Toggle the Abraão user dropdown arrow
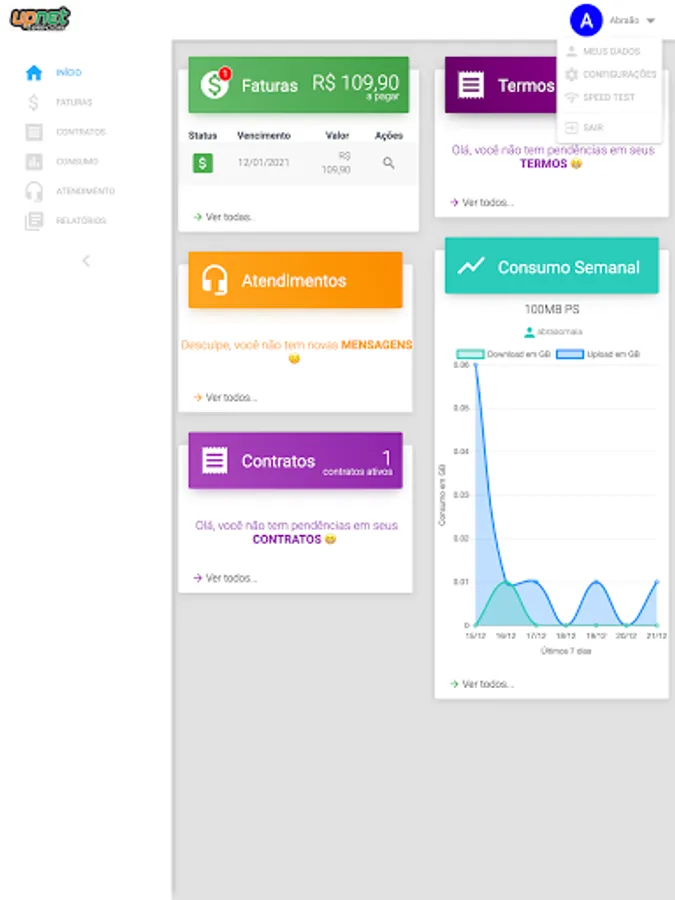This screenshot has height=900, width=675. [x=650, y=21]
